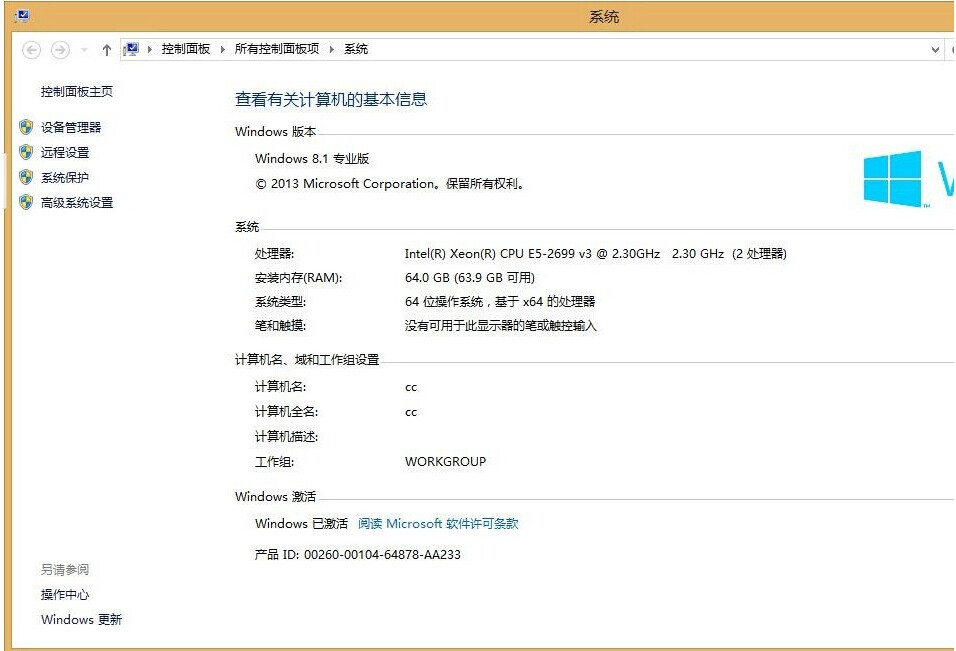Click shield icon next to 高级系统设置
Screen dimensions: 956x651
pos(26,202)
